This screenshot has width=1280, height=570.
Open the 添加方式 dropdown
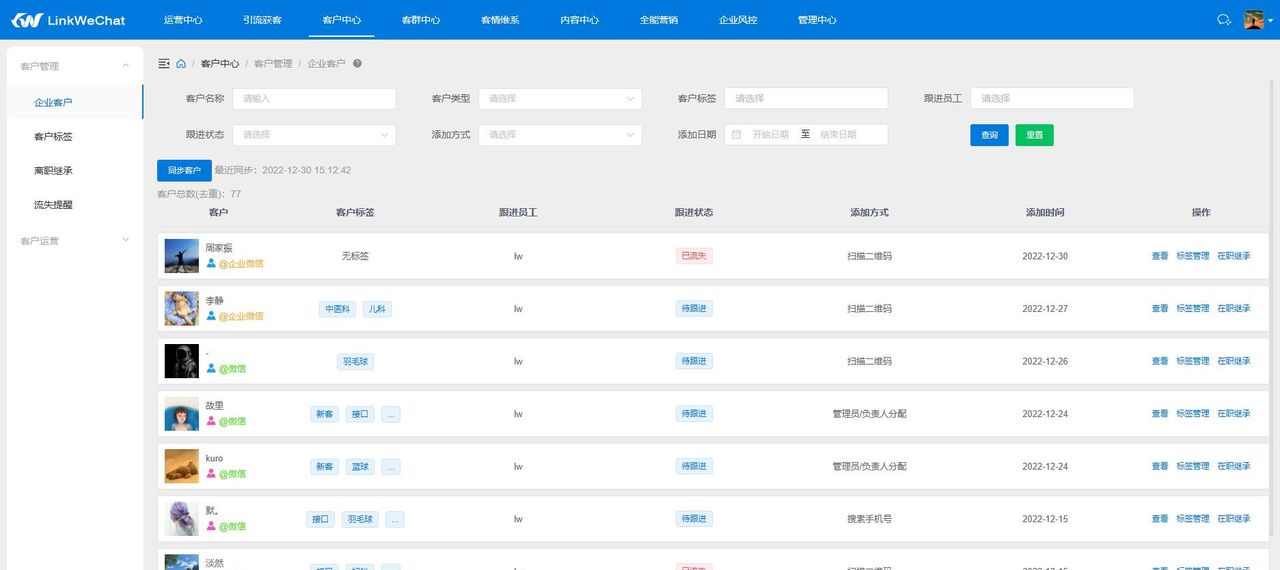pos(560,134)
